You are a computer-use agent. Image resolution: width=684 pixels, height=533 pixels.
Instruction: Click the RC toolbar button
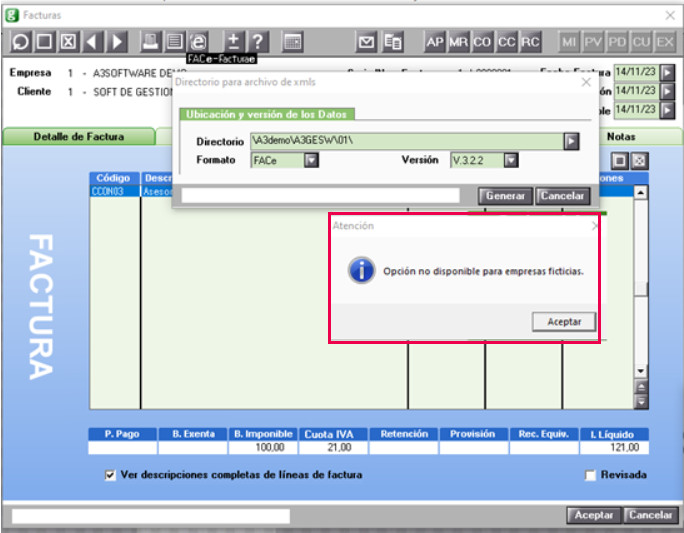[530, 42]
